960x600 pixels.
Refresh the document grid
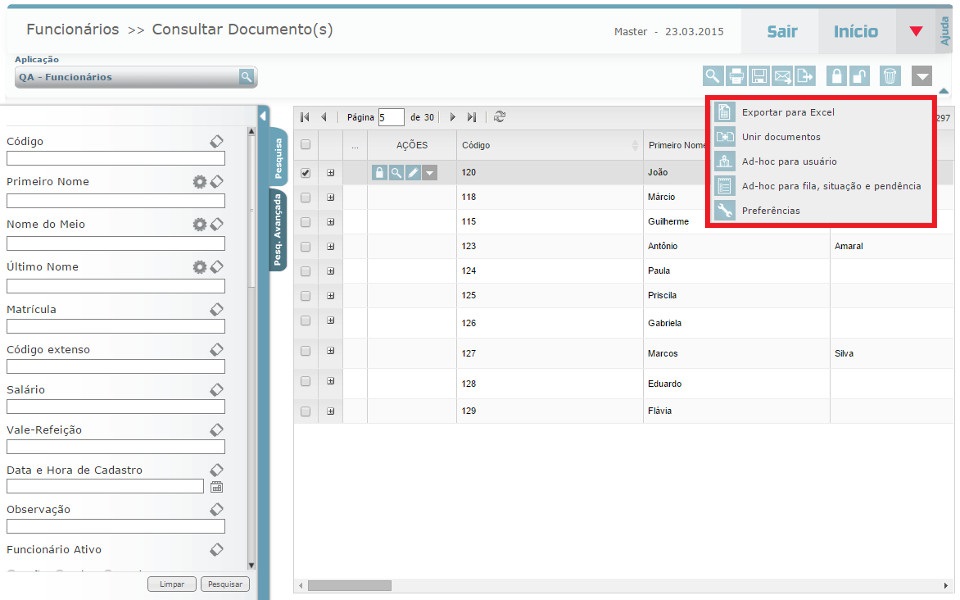(500, 117)
